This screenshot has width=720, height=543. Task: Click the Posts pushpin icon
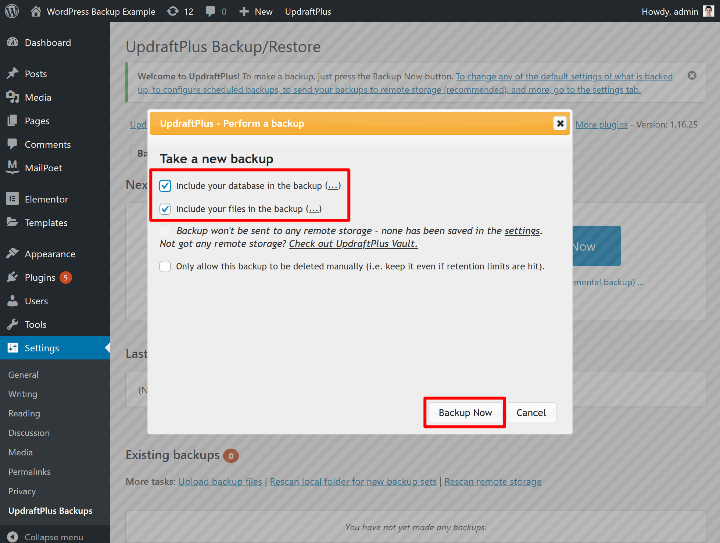(12, 73)
